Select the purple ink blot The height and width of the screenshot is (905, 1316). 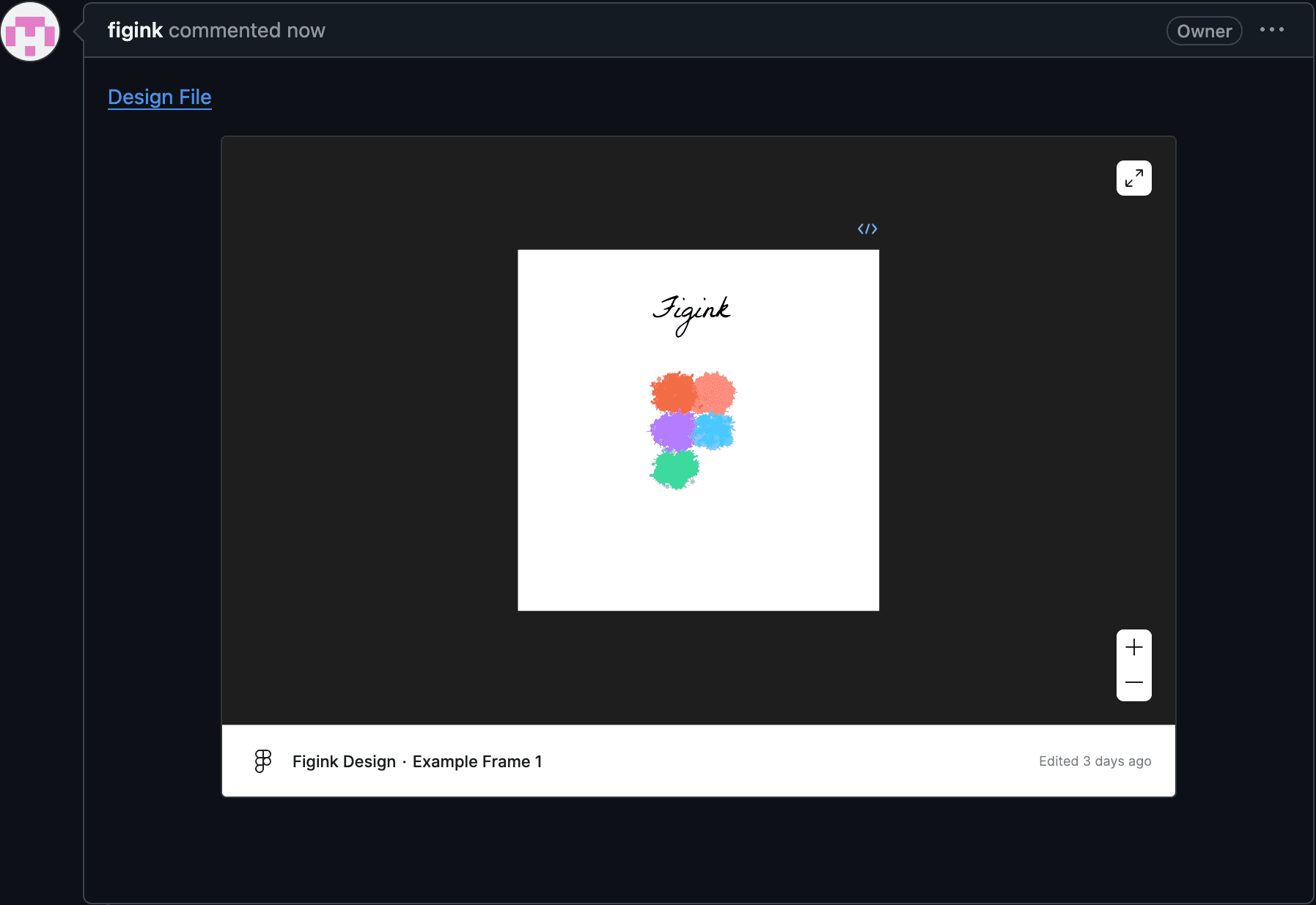tap(672, 431)
